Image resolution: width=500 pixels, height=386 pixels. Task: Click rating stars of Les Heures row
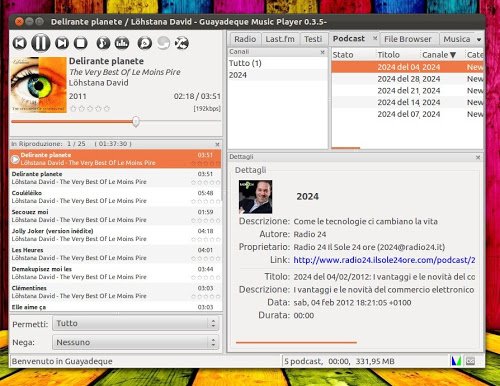(x=205, y=259)
